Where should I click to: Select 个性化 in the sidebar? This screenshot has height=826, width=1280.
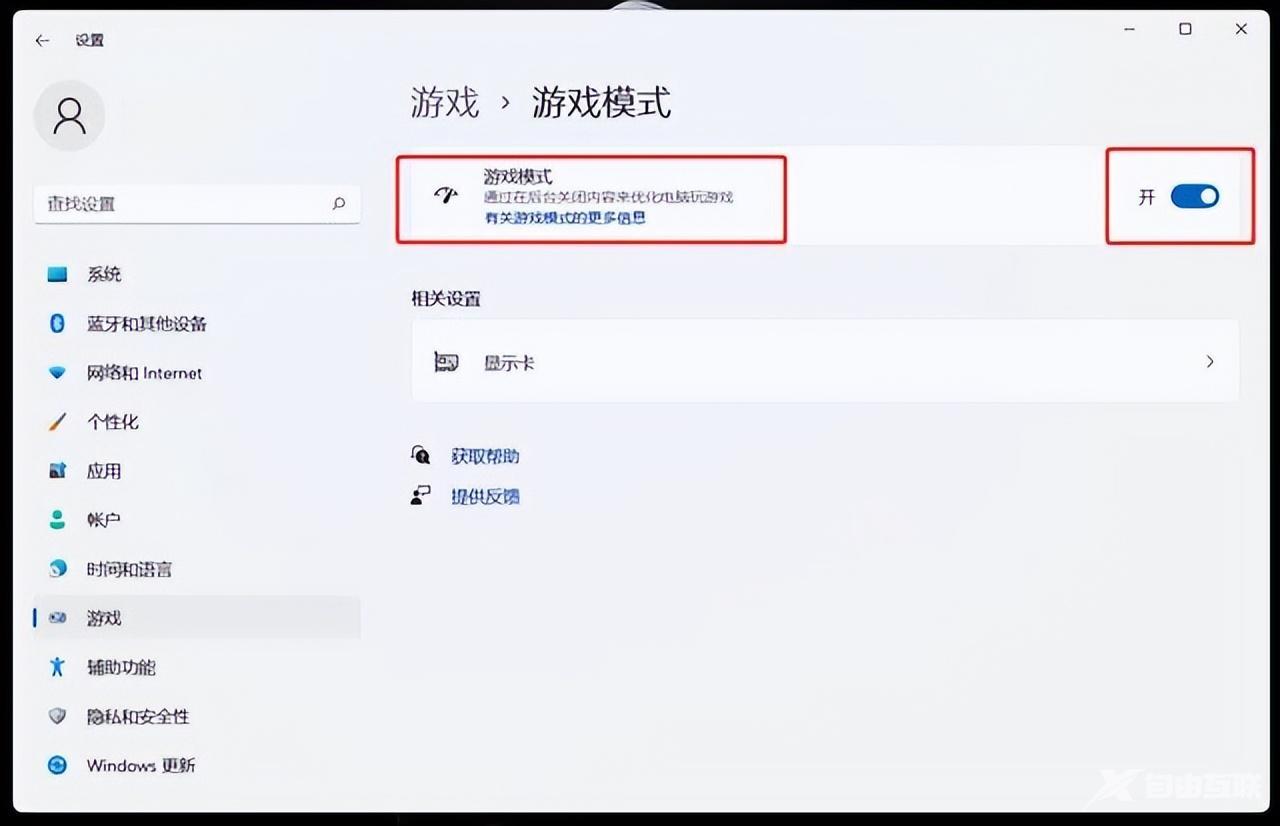click(x=197, y=422)
